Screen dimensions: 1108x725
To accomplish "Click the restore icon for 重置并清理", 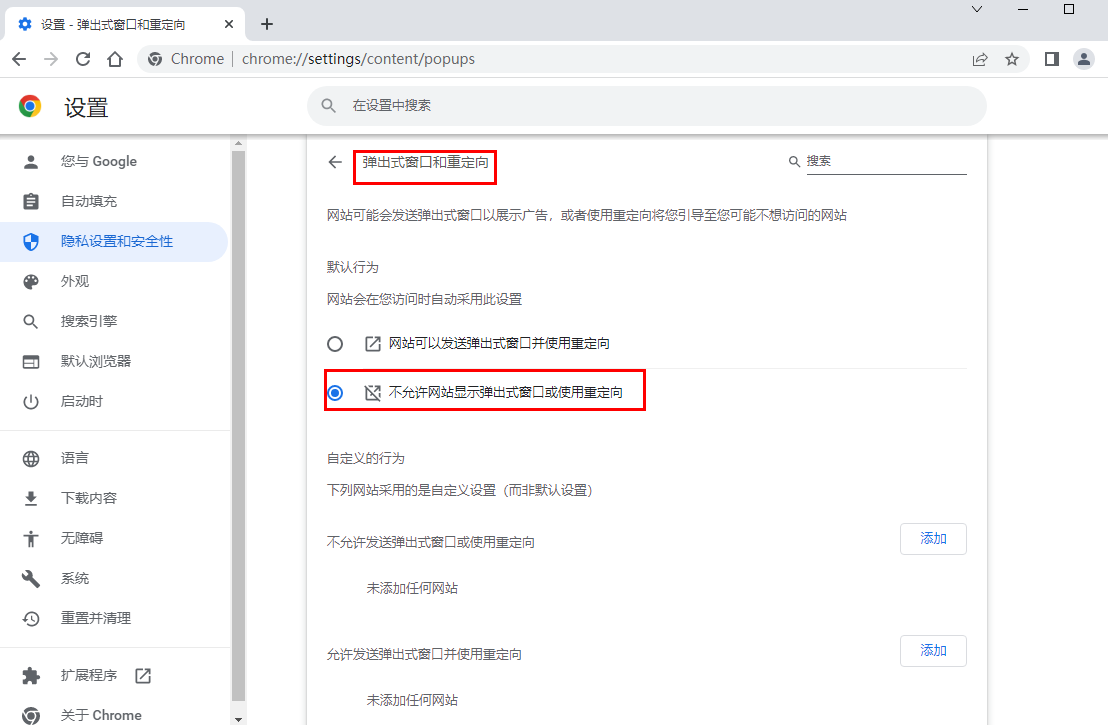I will tap(30, 619).
